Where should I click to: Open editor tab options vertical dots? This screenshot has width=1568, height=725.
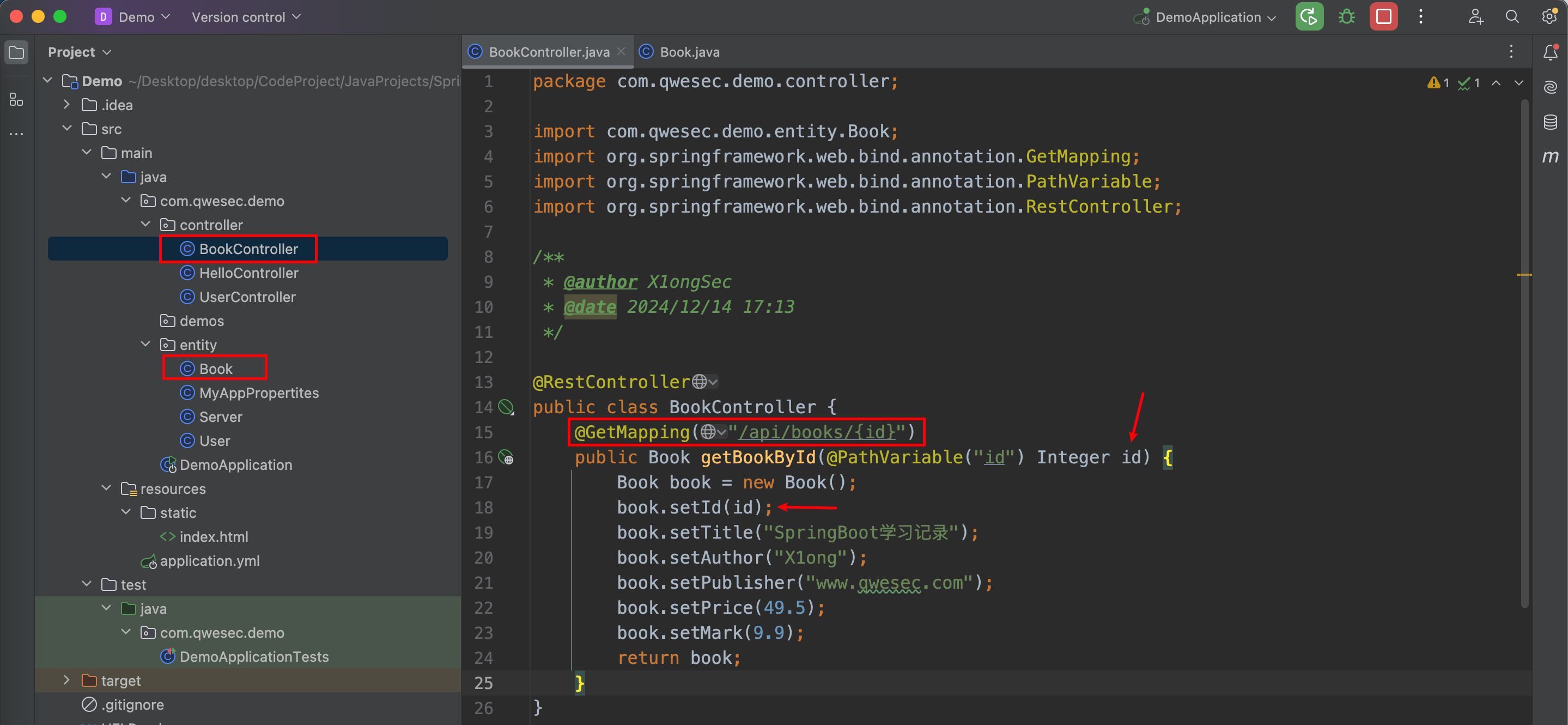point(1511,52)
